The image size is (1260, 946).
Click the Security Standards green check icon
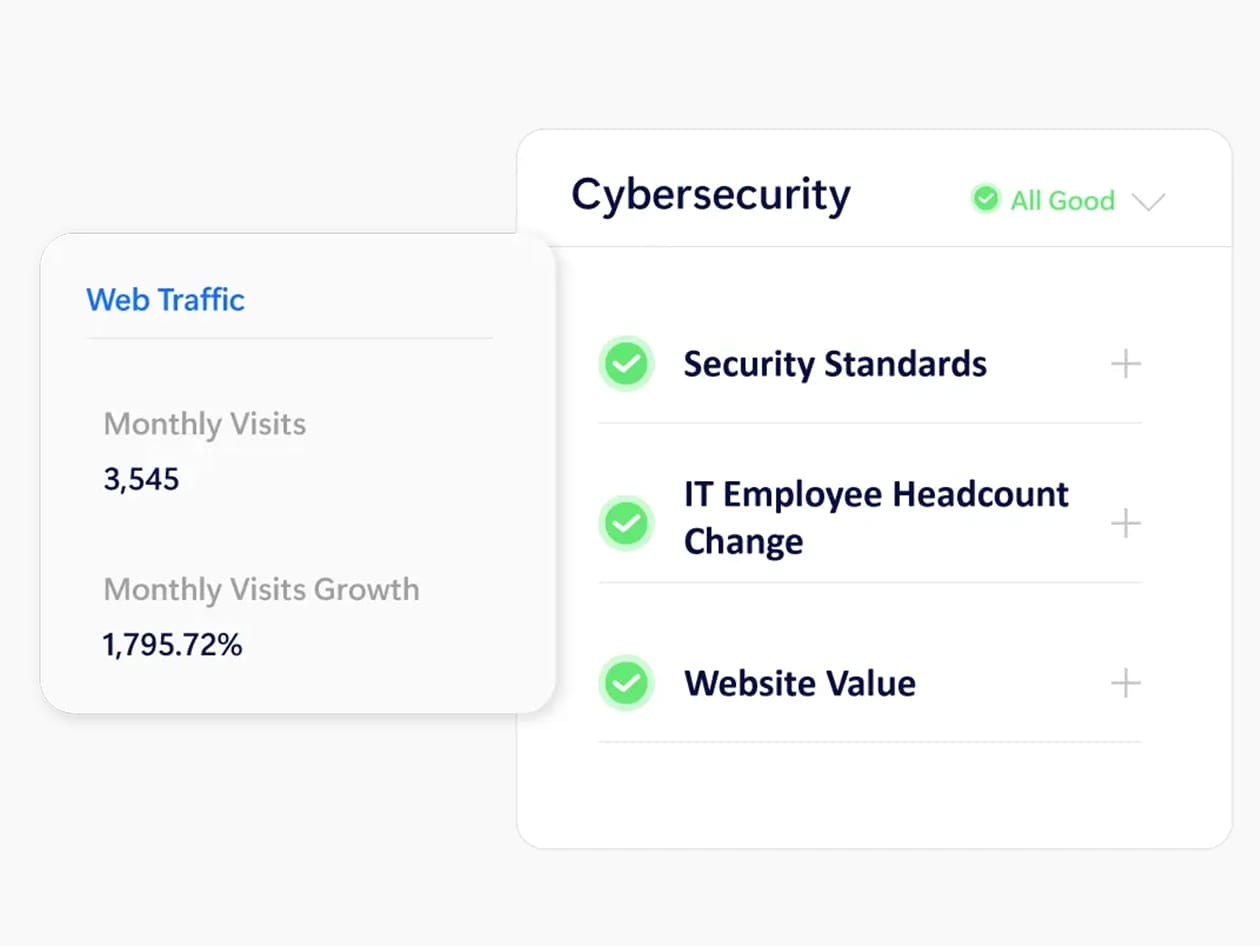pos(626,364)
